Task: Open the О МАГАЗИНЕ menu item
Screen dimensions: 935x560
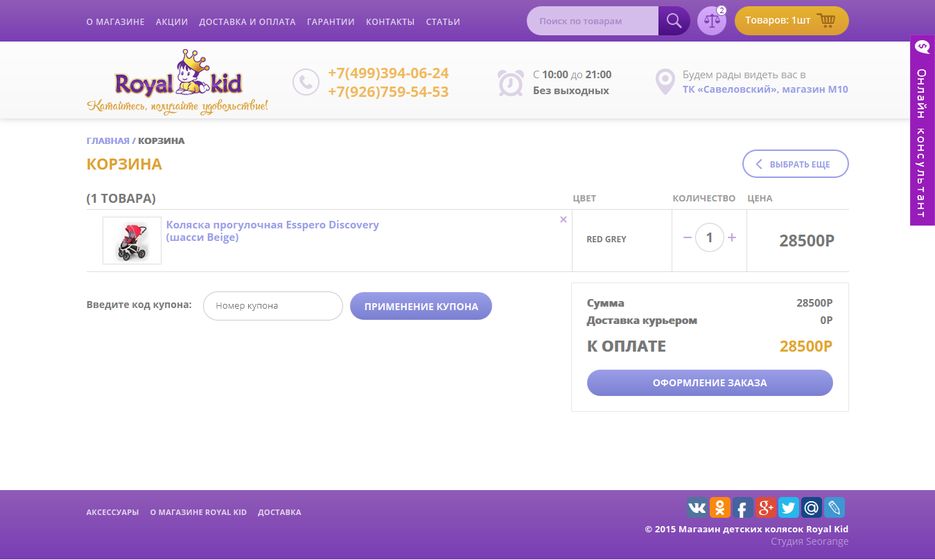Action: click(115, 21)
